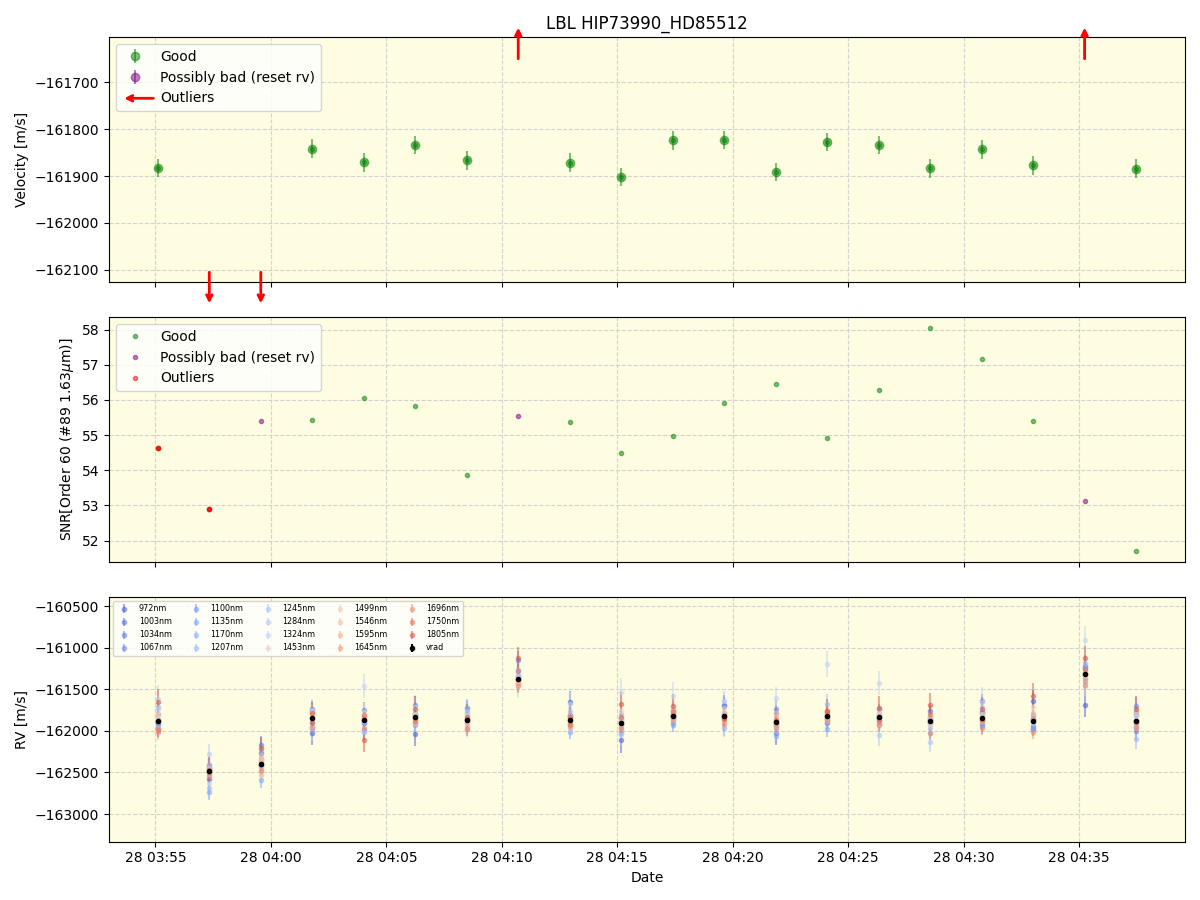The width and height of the screenshot is (1200, 900).
Task: Click the '28 04:00' date tick label
Action: coord(271,857)
